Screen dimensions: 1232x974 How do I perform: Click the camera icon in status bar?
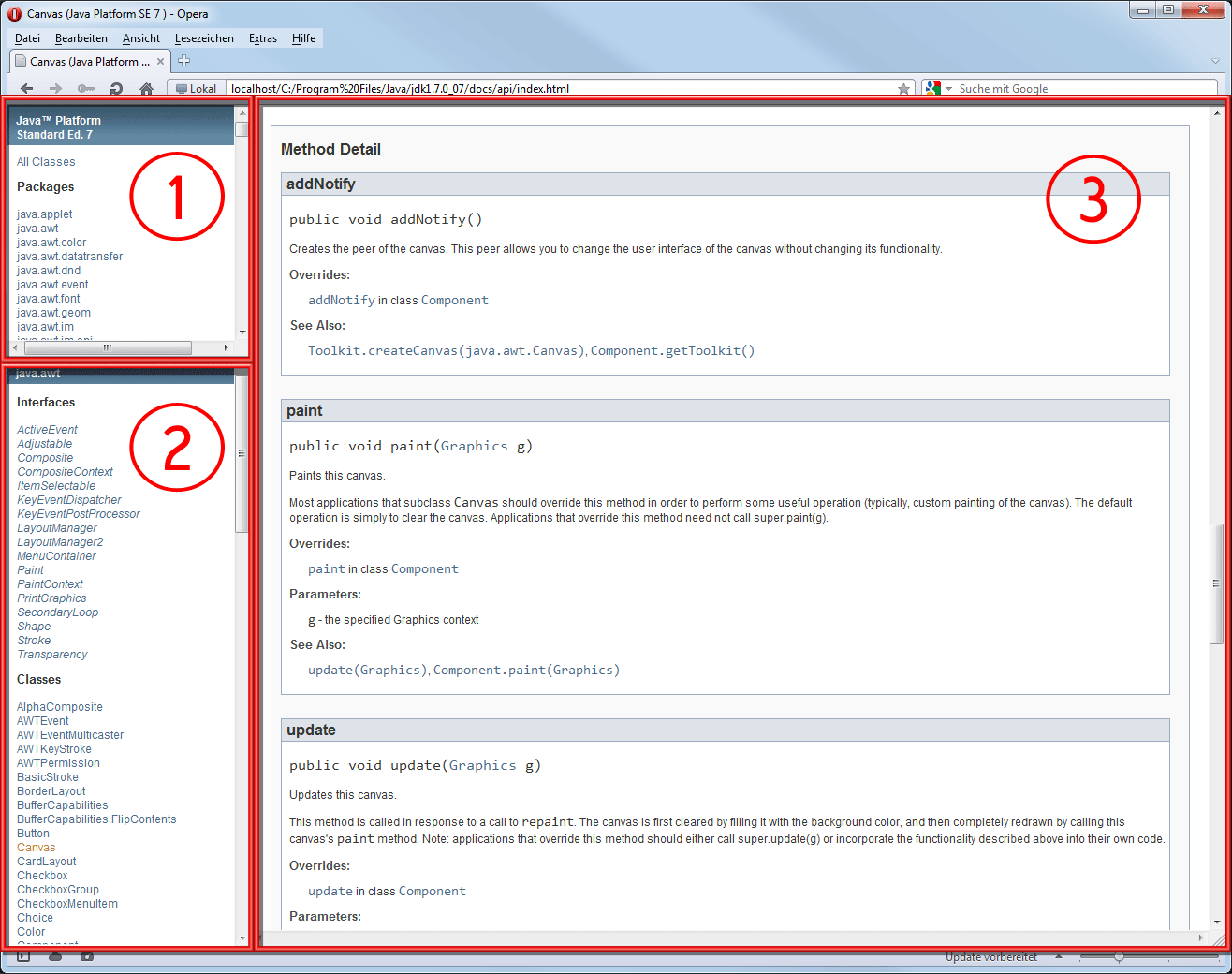(87, 956)
